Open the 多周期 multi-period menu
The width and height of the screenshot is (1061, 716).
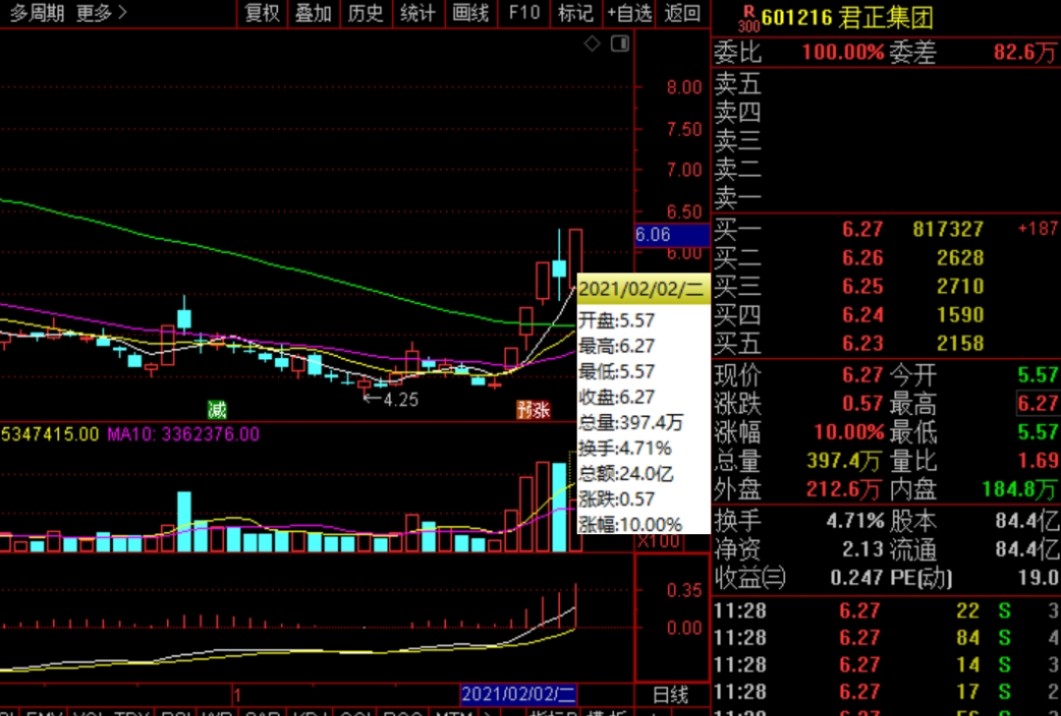click(x=37, y=13)
